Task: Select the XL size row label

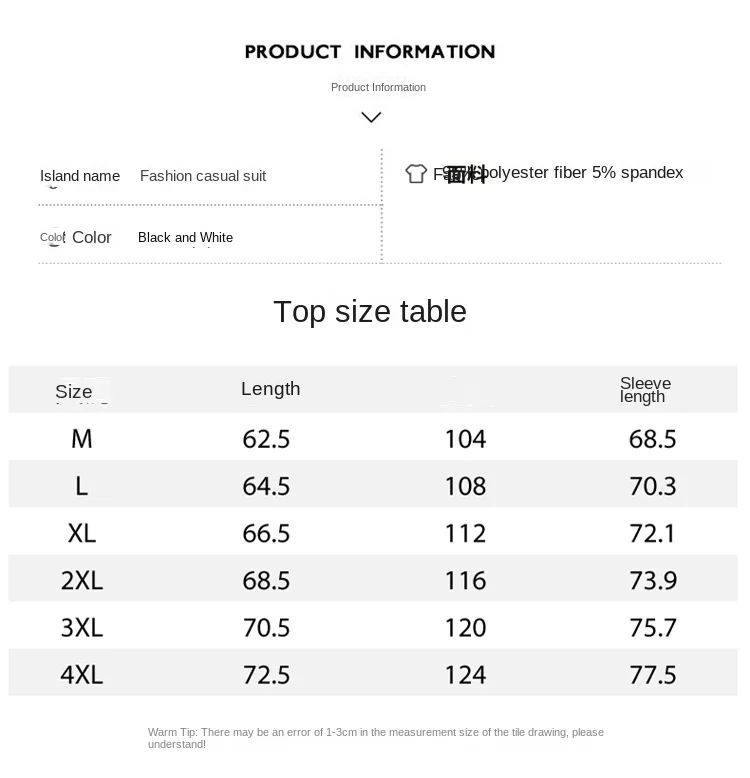Action: pos(82,533)
